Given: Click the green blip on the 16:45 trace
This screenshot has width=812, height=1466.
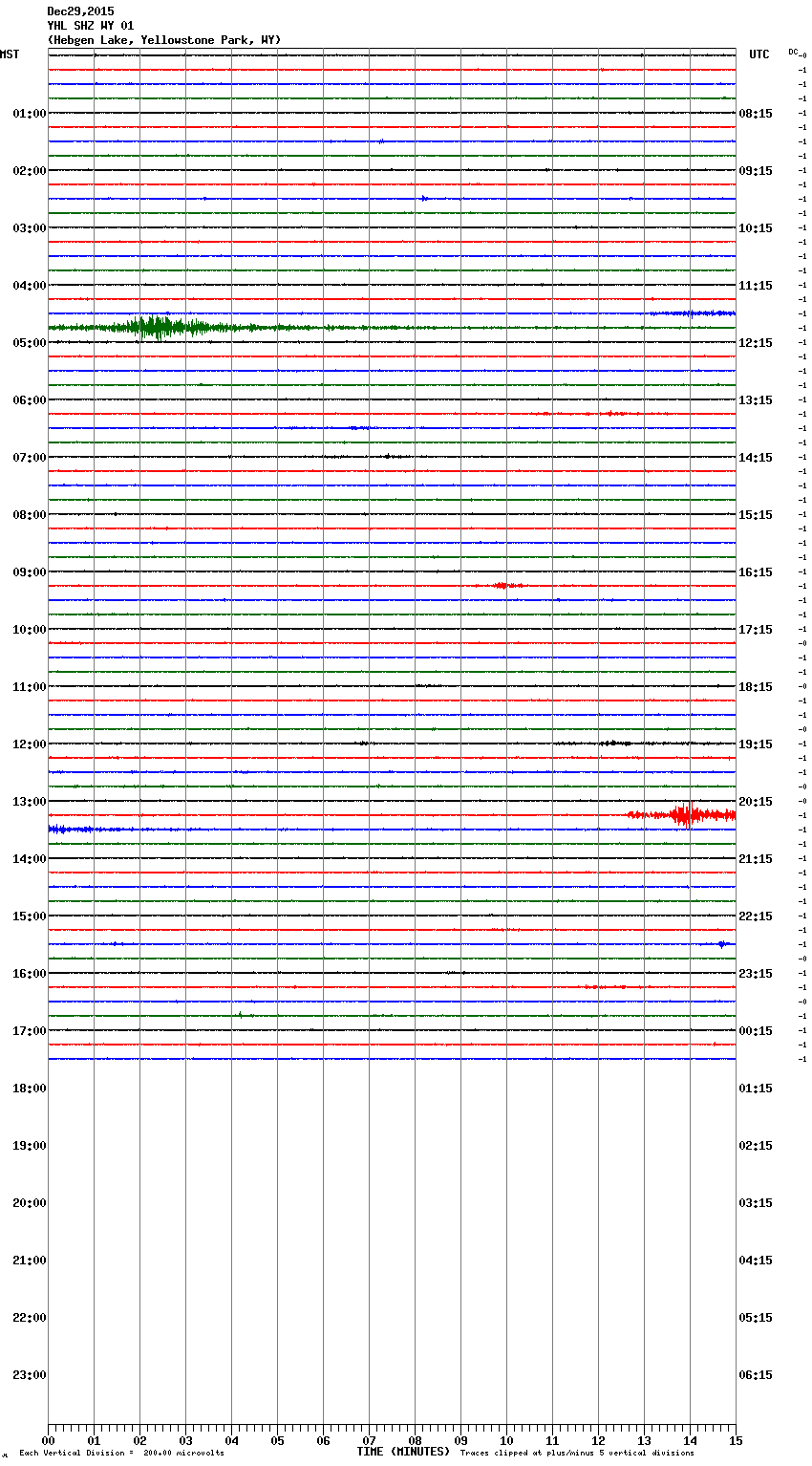Looking at the screenshot, I should click(241, 1016).
